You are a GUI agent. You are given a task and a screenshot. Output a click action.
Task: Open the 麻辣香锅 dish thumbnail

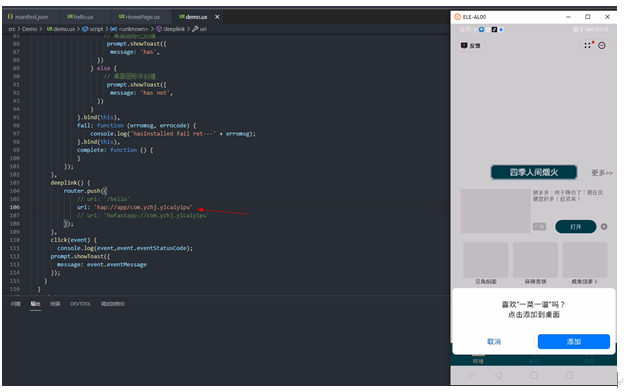coord(535,259)
